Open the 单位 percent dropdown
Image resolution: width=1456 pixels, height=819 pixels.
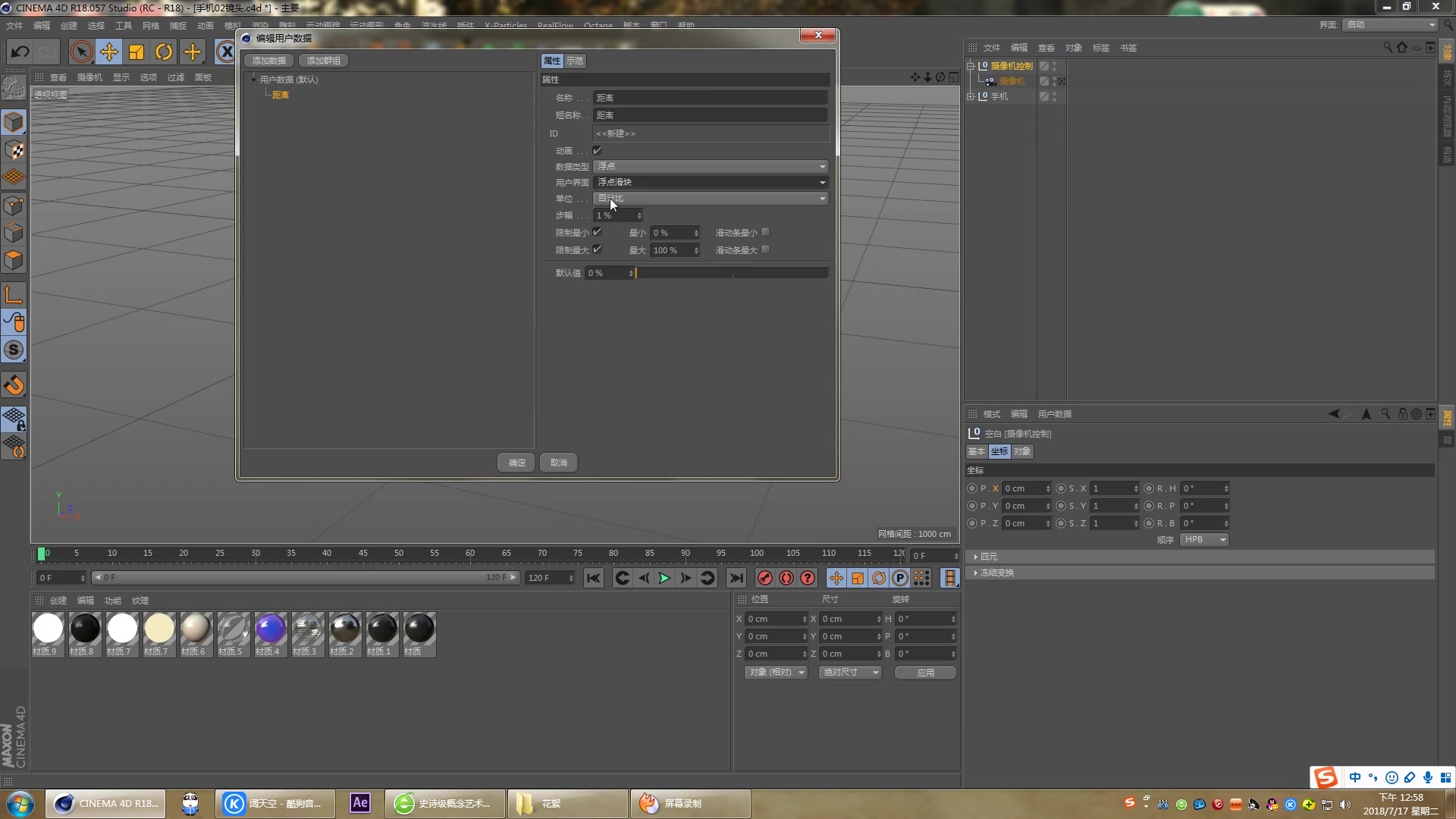coord(710,199)
